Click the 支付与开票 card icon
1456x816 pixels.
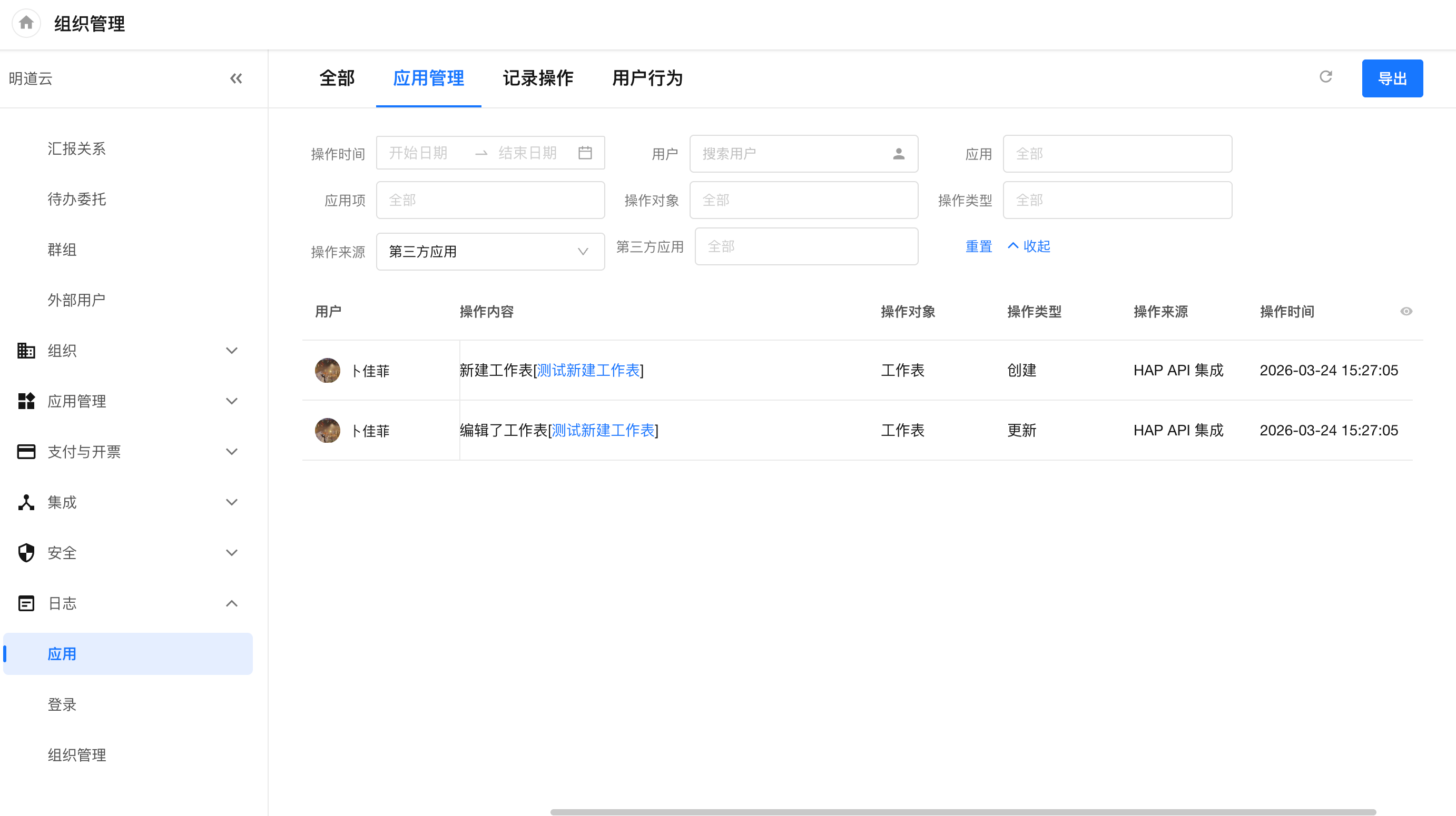(26, 452)
